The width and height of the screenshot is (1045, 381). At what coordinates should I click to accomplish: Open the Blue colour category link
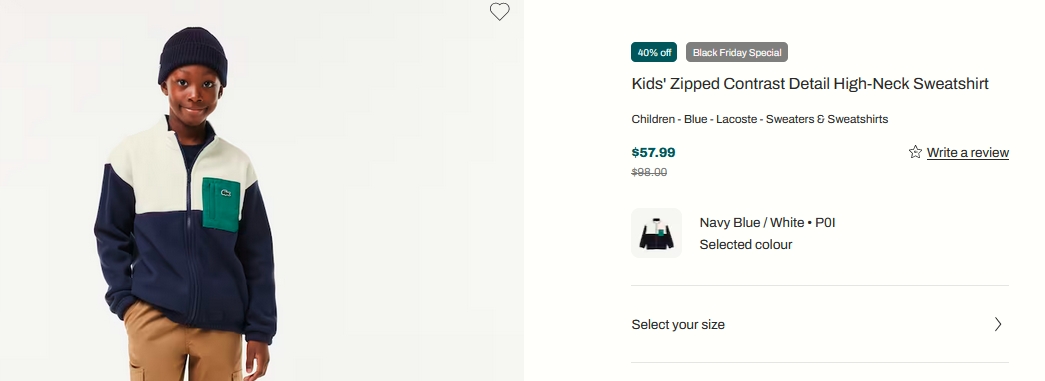click(x=696, y=119)
